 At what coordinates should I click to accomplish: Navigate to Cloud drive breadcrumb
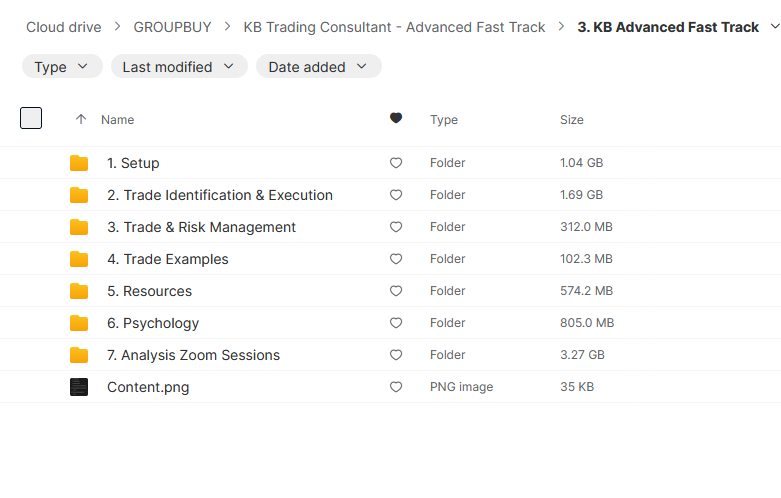pyautogui.click(x=62, y=27)
